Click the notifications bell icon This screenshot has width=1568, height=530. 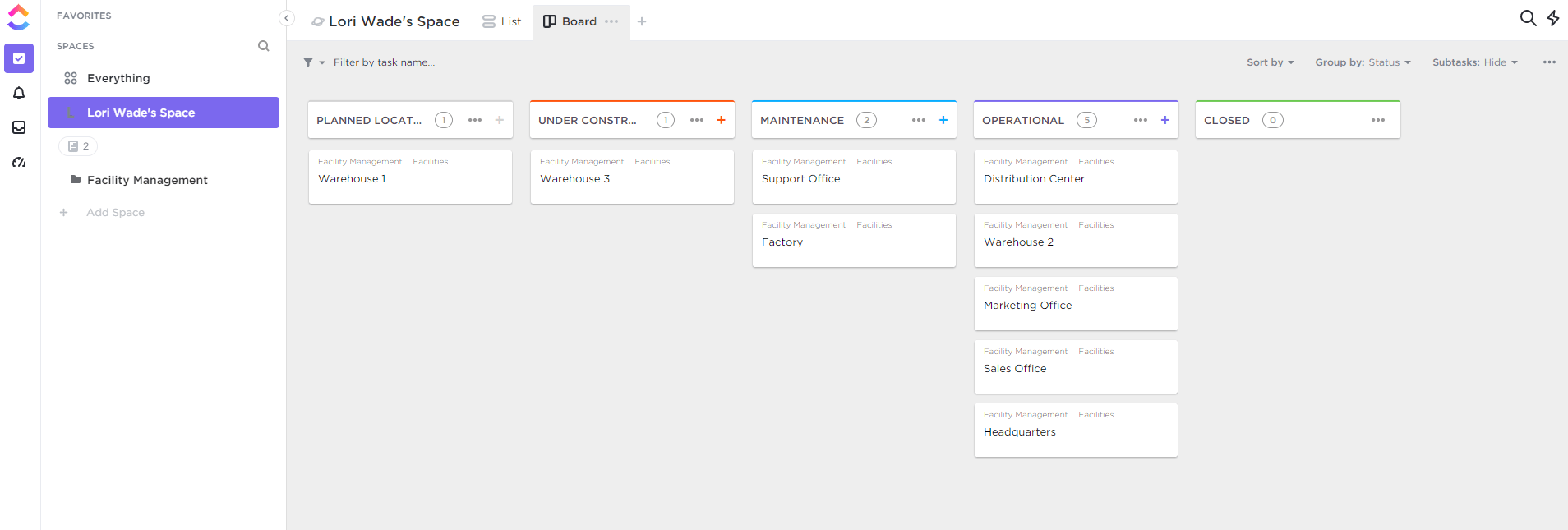click(19, 94)
